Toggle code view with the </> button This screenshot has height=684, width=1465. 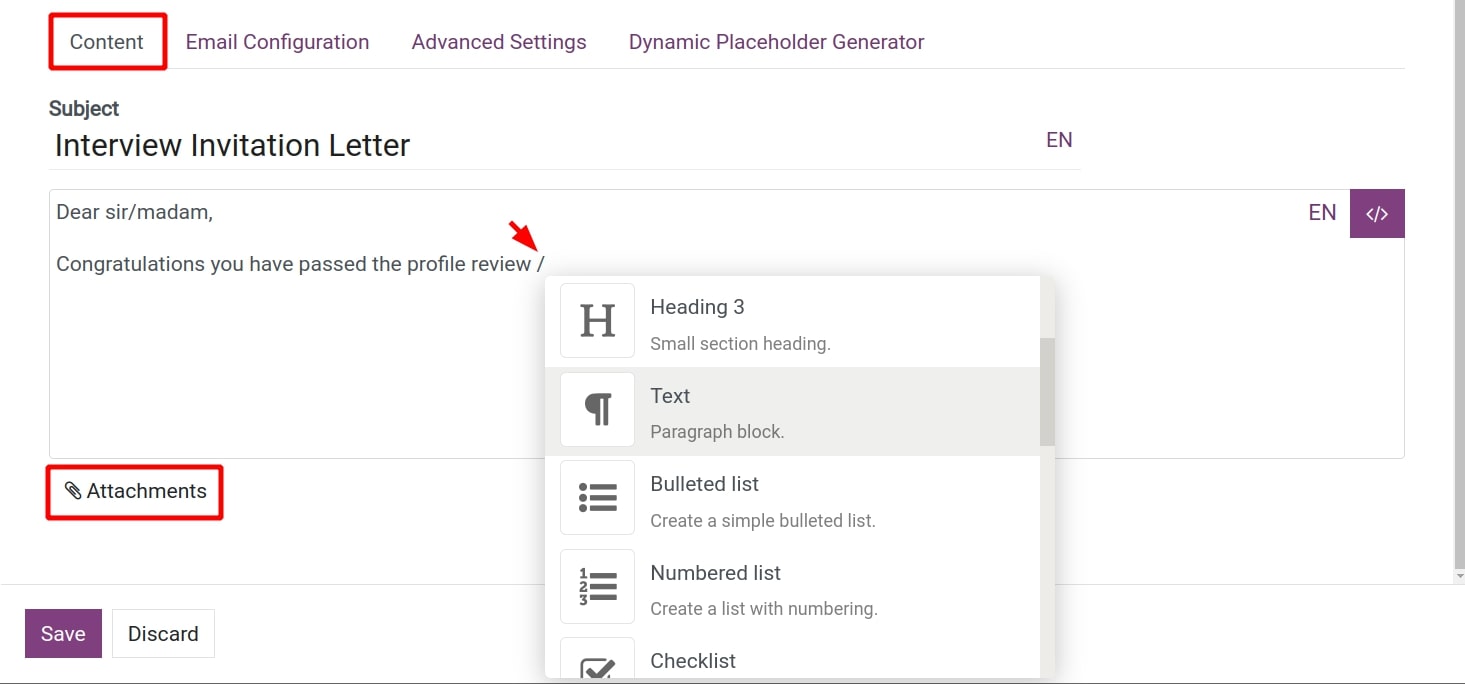[1377, 214]
